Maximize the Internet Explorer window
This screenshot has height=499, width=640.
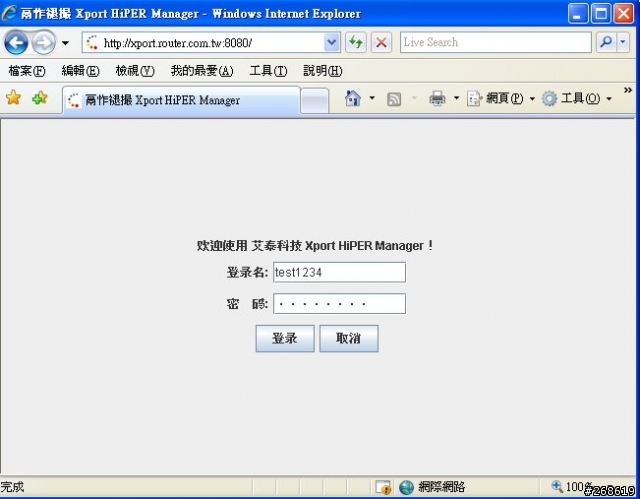point(600,13)
